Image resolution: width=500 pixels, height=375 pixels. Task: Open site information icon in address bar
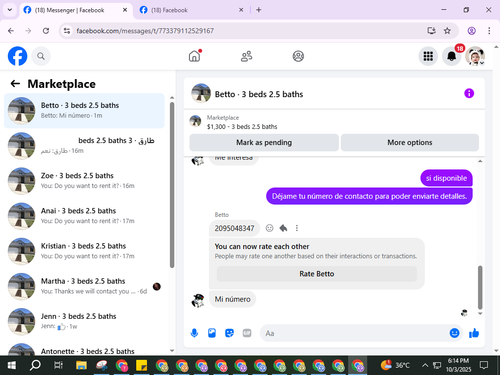[67, 31]
